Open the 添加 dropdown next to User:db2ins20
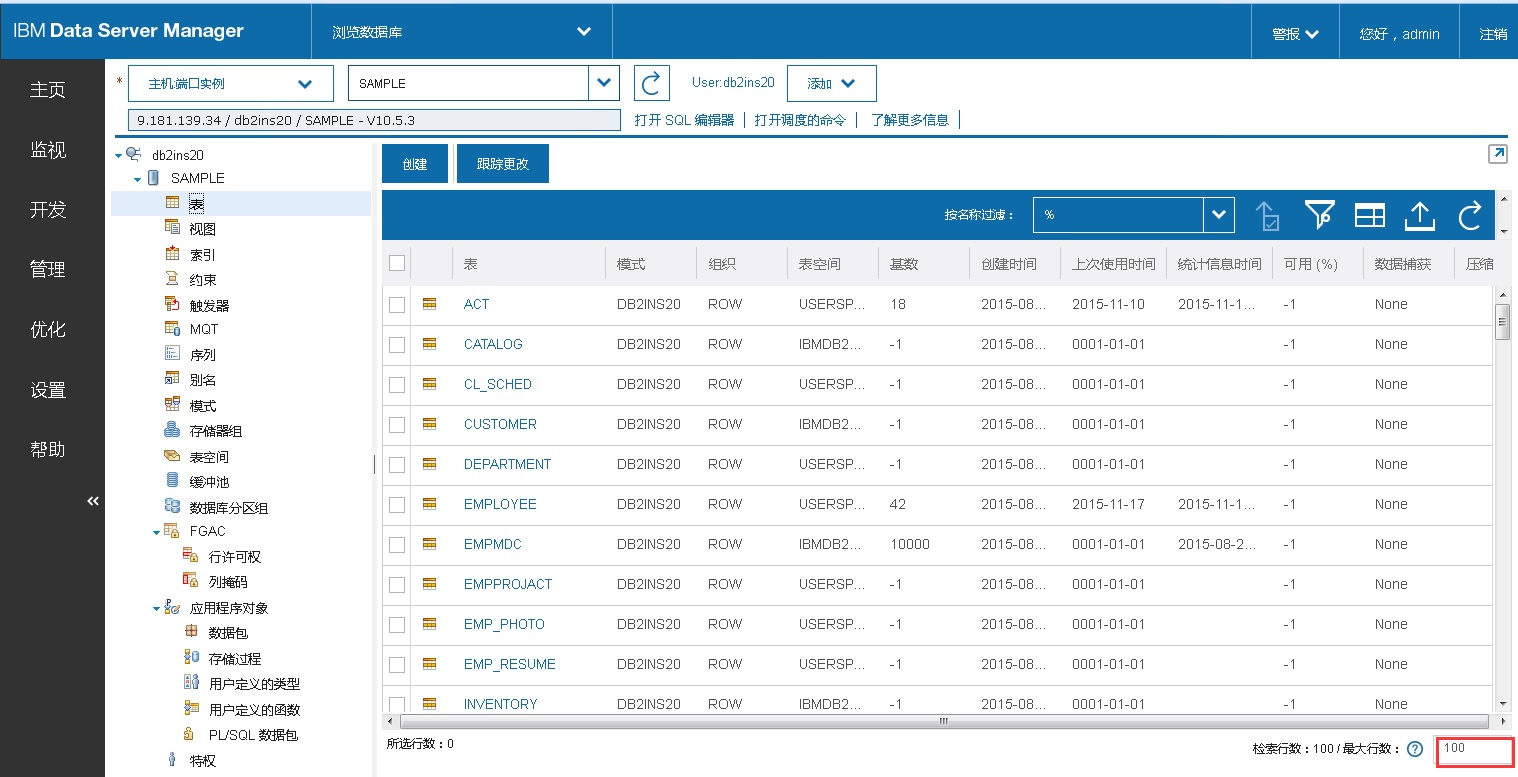The image size is (1518, 777). [831, 83]
